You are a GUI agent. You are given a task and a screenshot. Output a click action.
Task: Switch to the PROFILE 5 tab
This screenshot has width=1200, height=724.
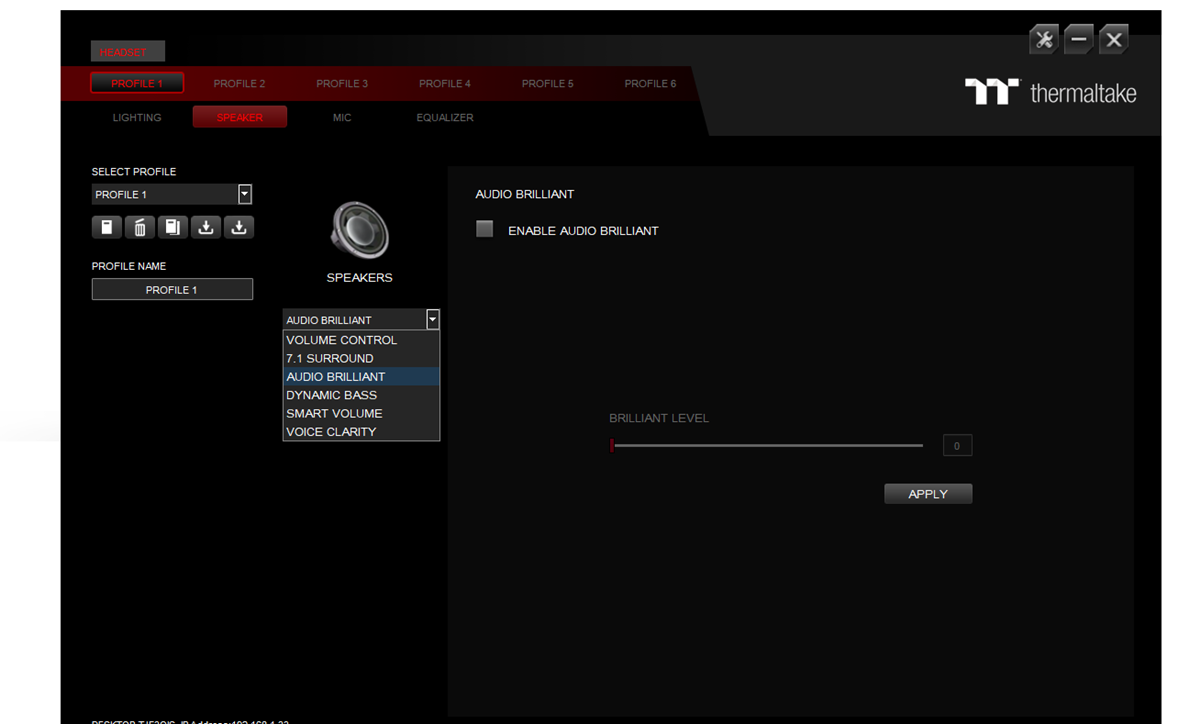click(x=548, y=83)
